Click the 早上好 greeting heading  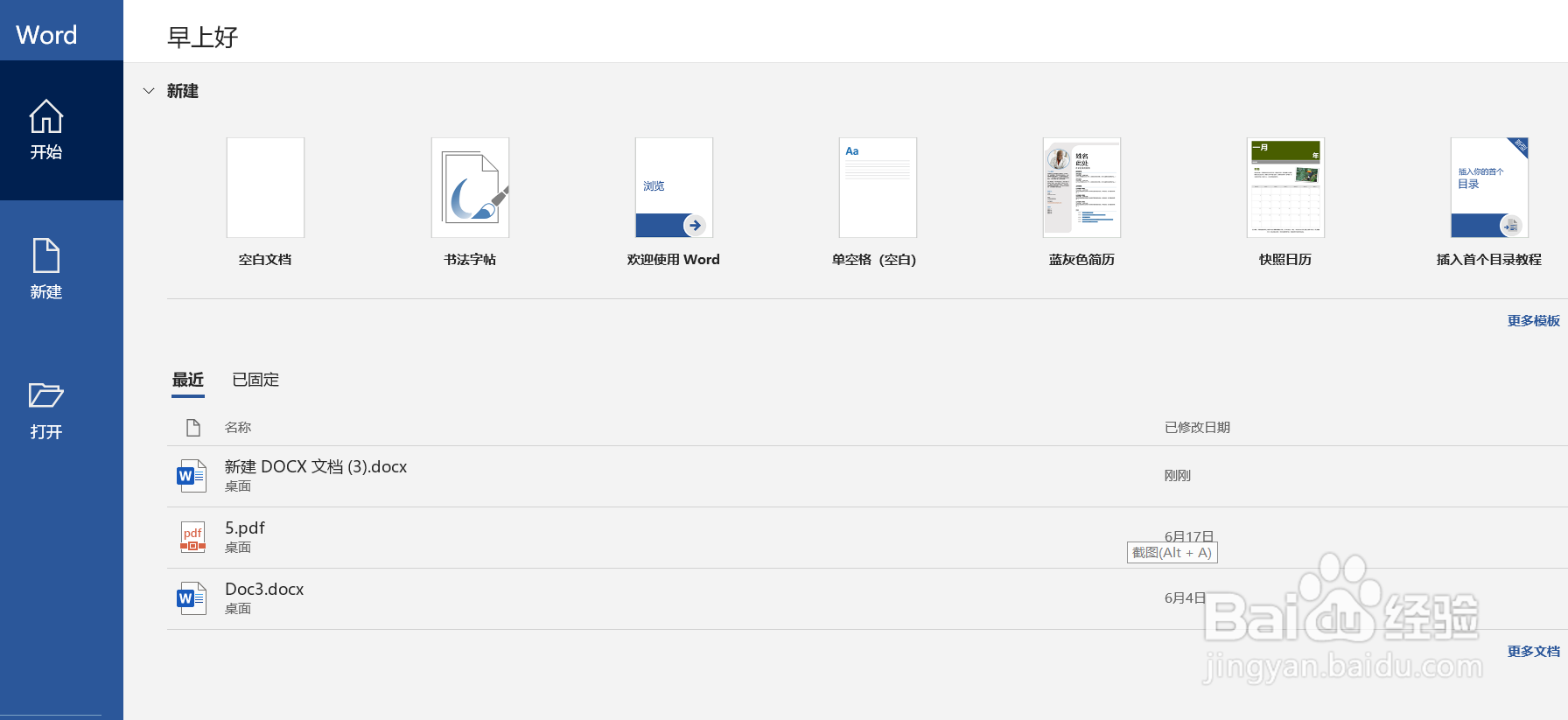(202, 37)
